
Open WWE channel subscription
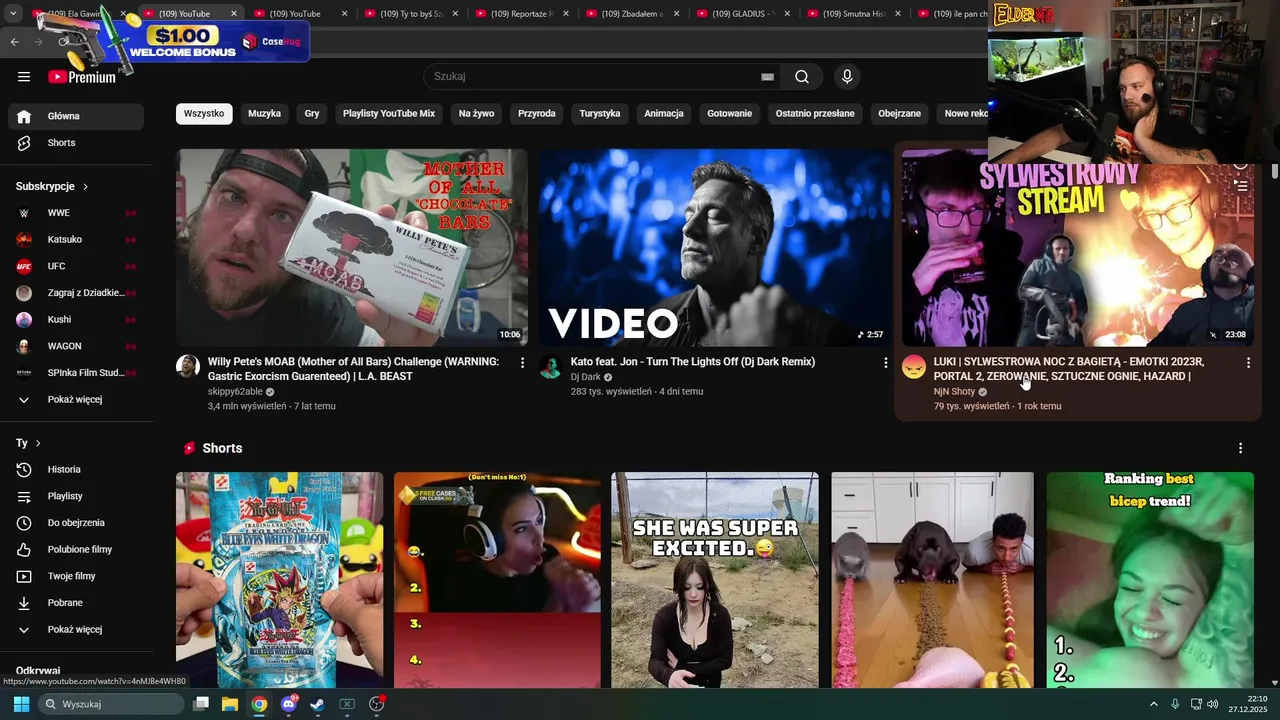click(76, 213)
